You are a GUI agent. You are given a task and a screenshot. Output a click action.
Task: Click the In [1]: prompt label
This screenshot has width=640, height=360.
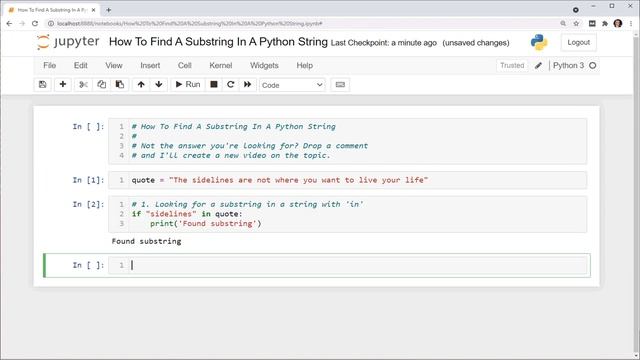(88, 180)
